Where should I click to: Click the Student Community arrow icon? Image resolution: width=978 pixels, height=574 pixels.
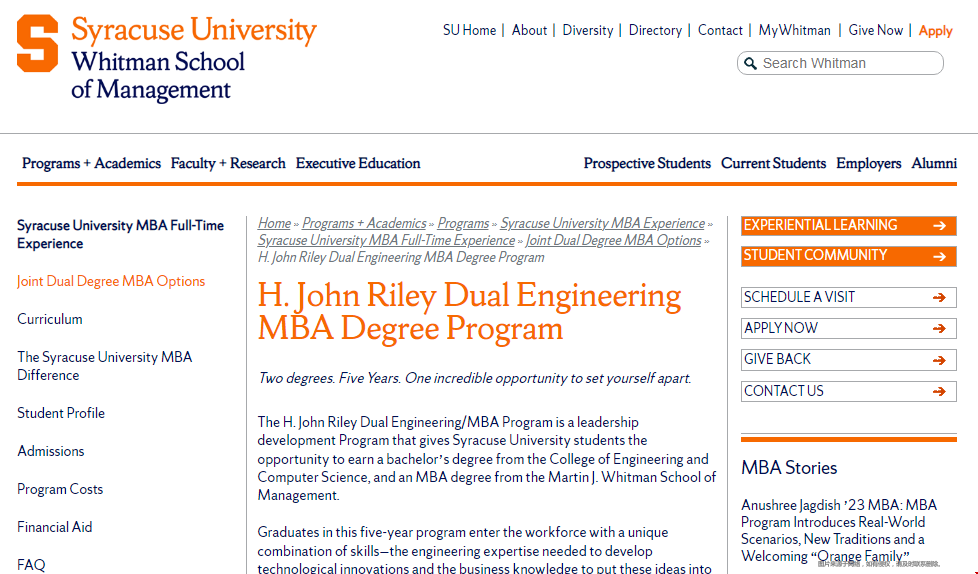coord(939,256)
